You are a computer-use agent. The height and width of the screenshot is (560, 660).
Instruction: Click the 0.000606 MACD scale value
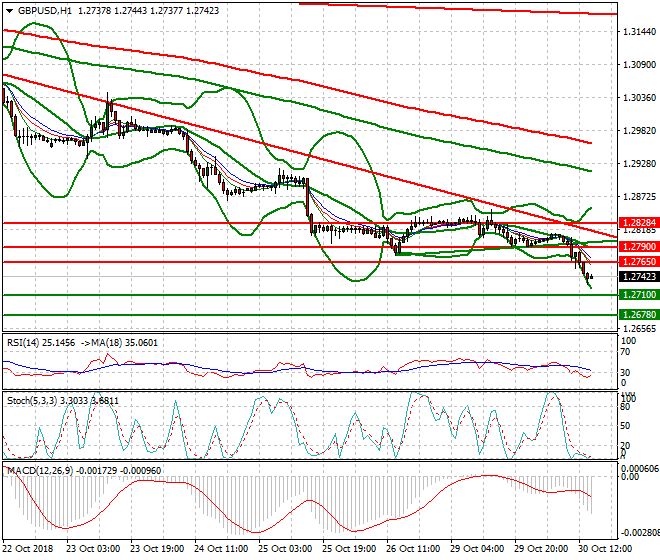[x=640, y=469]
